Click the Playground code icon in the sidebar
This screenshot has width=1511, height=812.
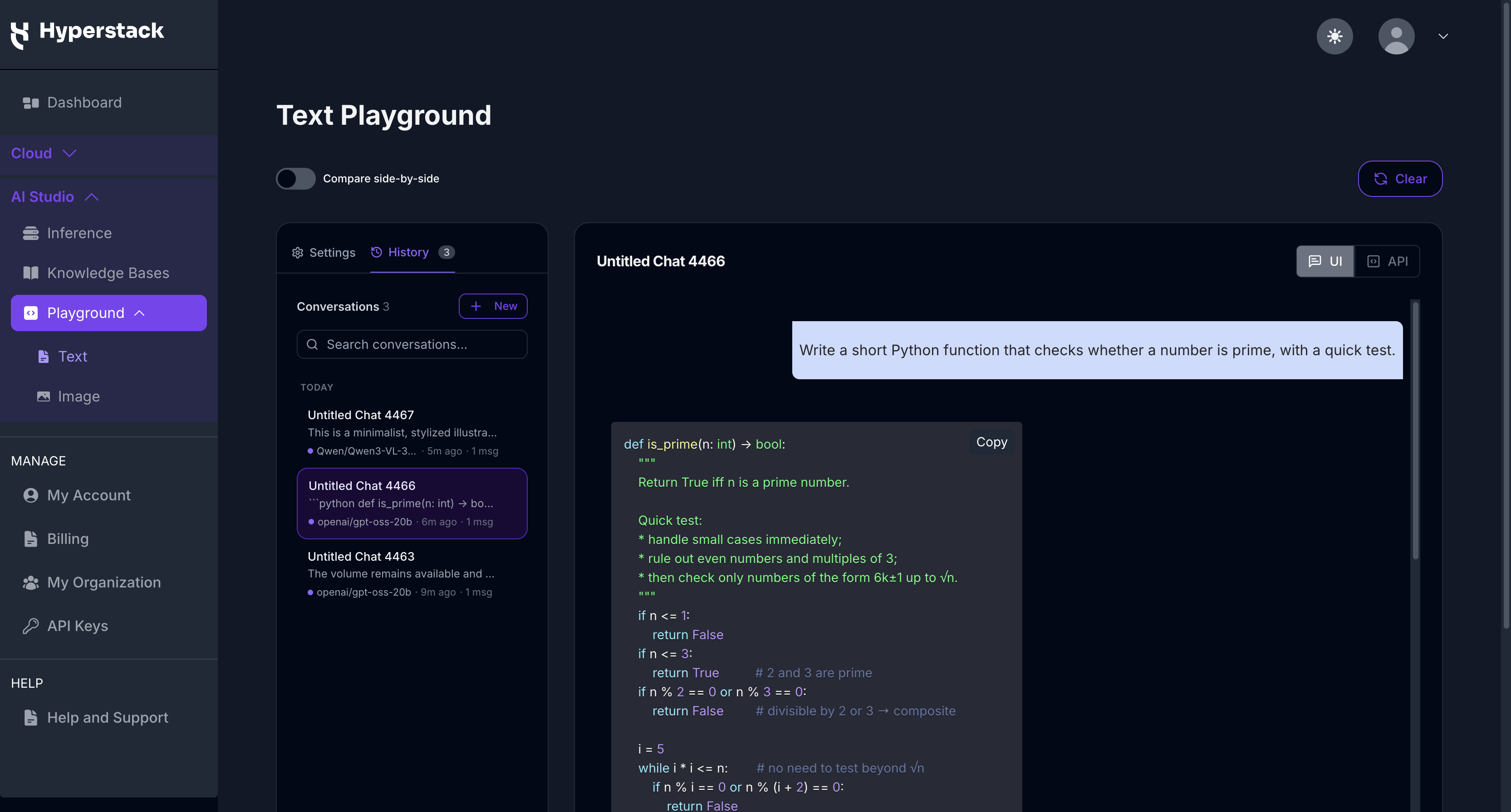tap(30, 313)
